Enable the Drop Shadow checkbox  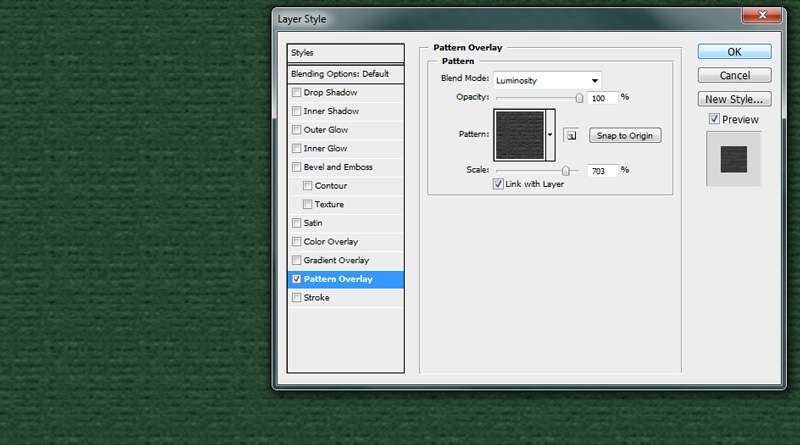coord(296,93)
